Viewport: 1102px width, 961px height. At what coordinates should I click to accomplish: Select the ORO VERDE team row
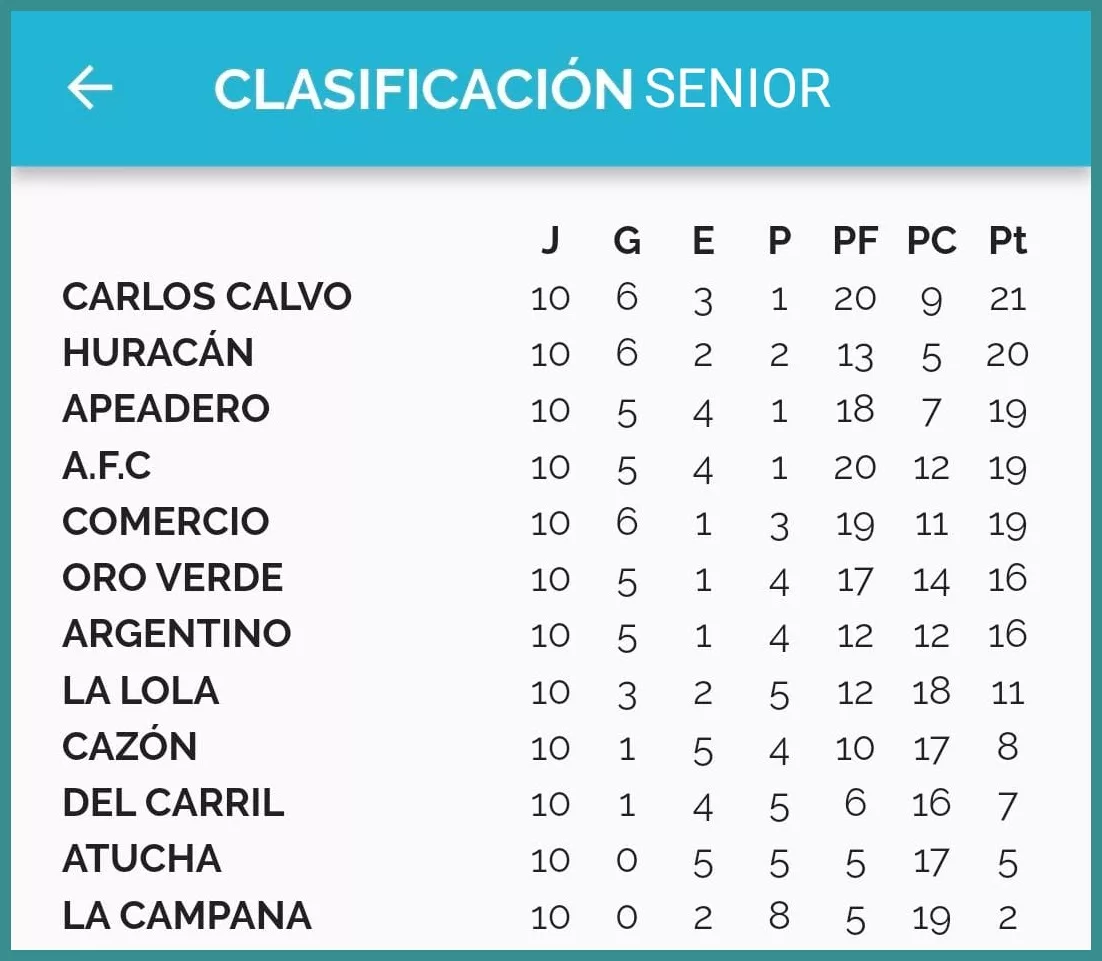pos(173,578)
